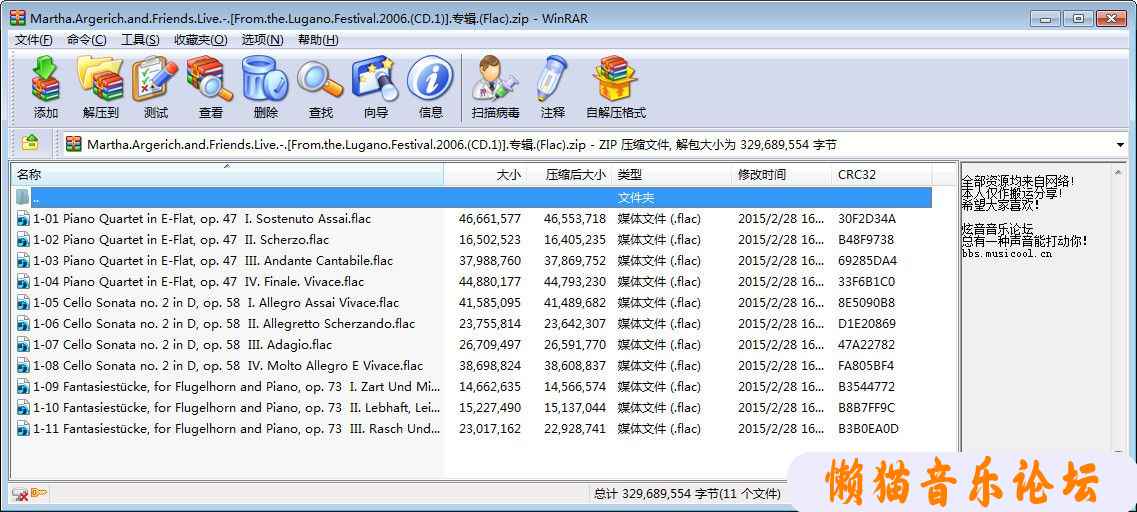This screenshot has height=512, width=1137.
Task: Select "1-07 Cello Sonata III. Adagio.flac" name
Action: 183,344
